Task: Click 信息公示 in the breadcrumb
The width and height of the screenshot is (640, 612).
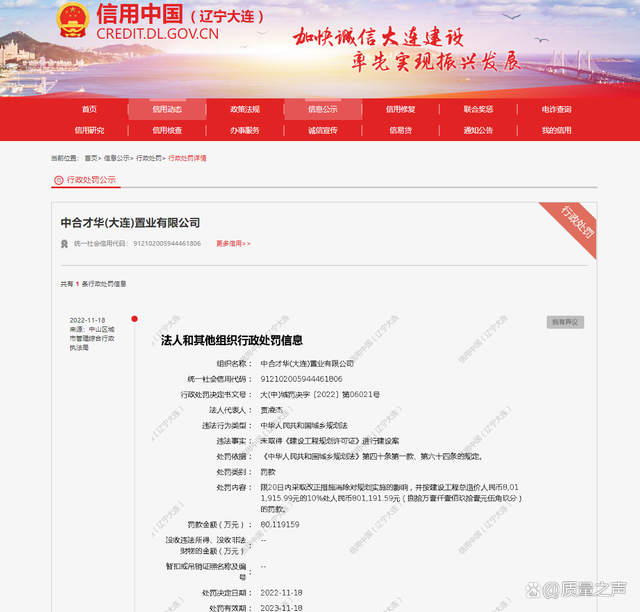Action: pyautogui.click(x=116, y=158)
